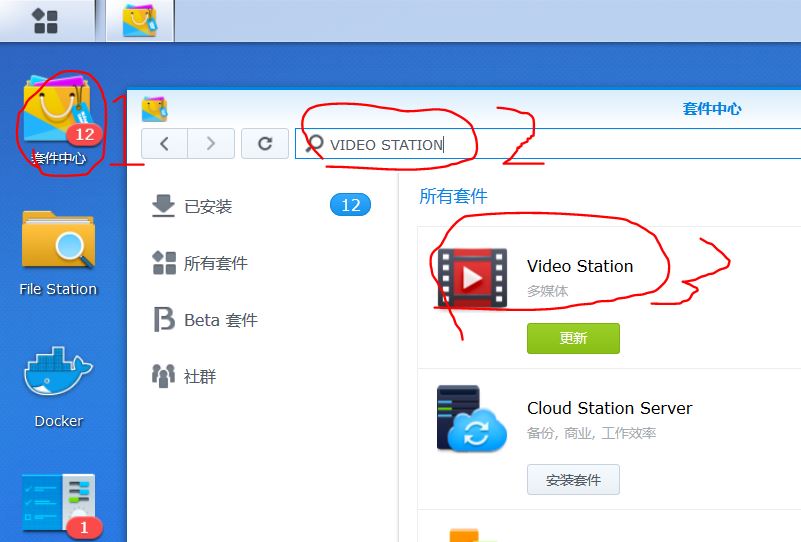Select the Package Center taskbar tab
The image size is (801, 542).
[140, 21]
